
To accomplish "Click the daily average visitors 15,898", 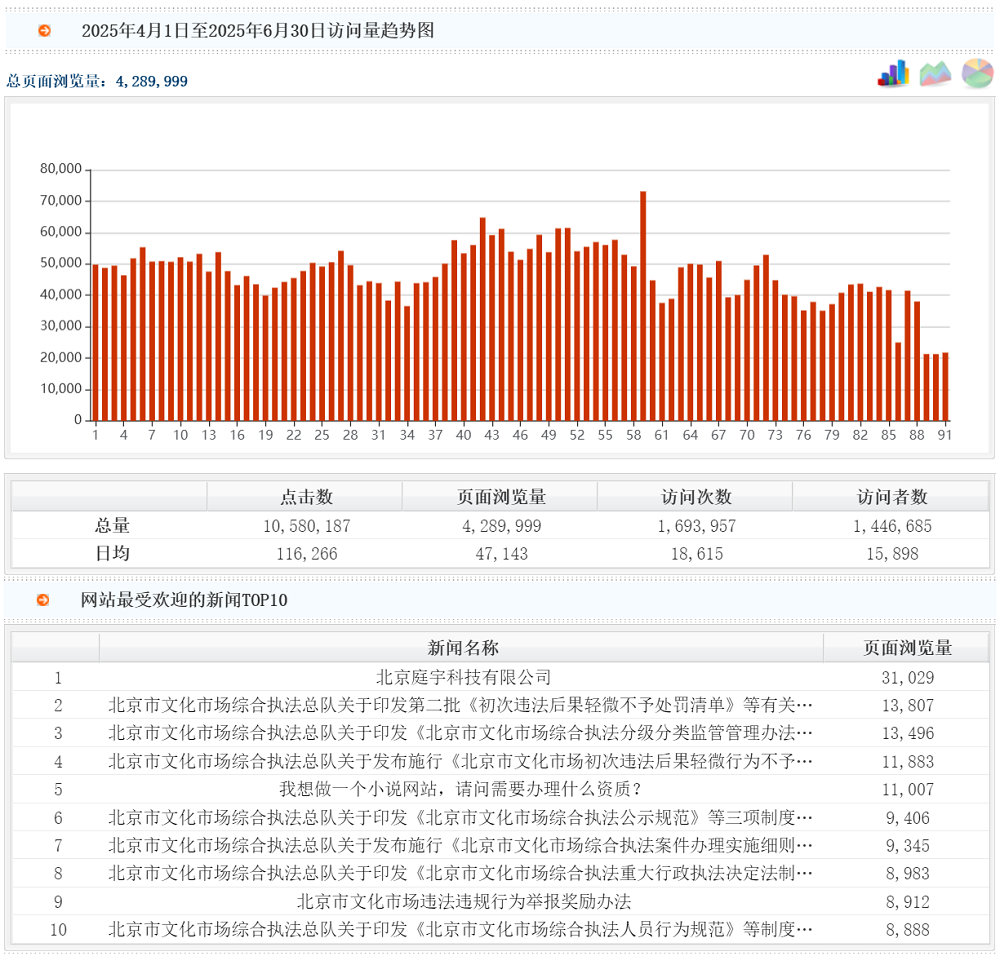I will pyautogui.click(x=892, y=554).
